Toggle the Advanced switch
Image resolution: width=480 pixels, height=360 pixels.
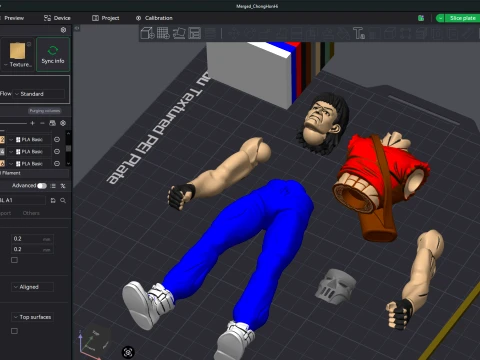click(42, 186)
